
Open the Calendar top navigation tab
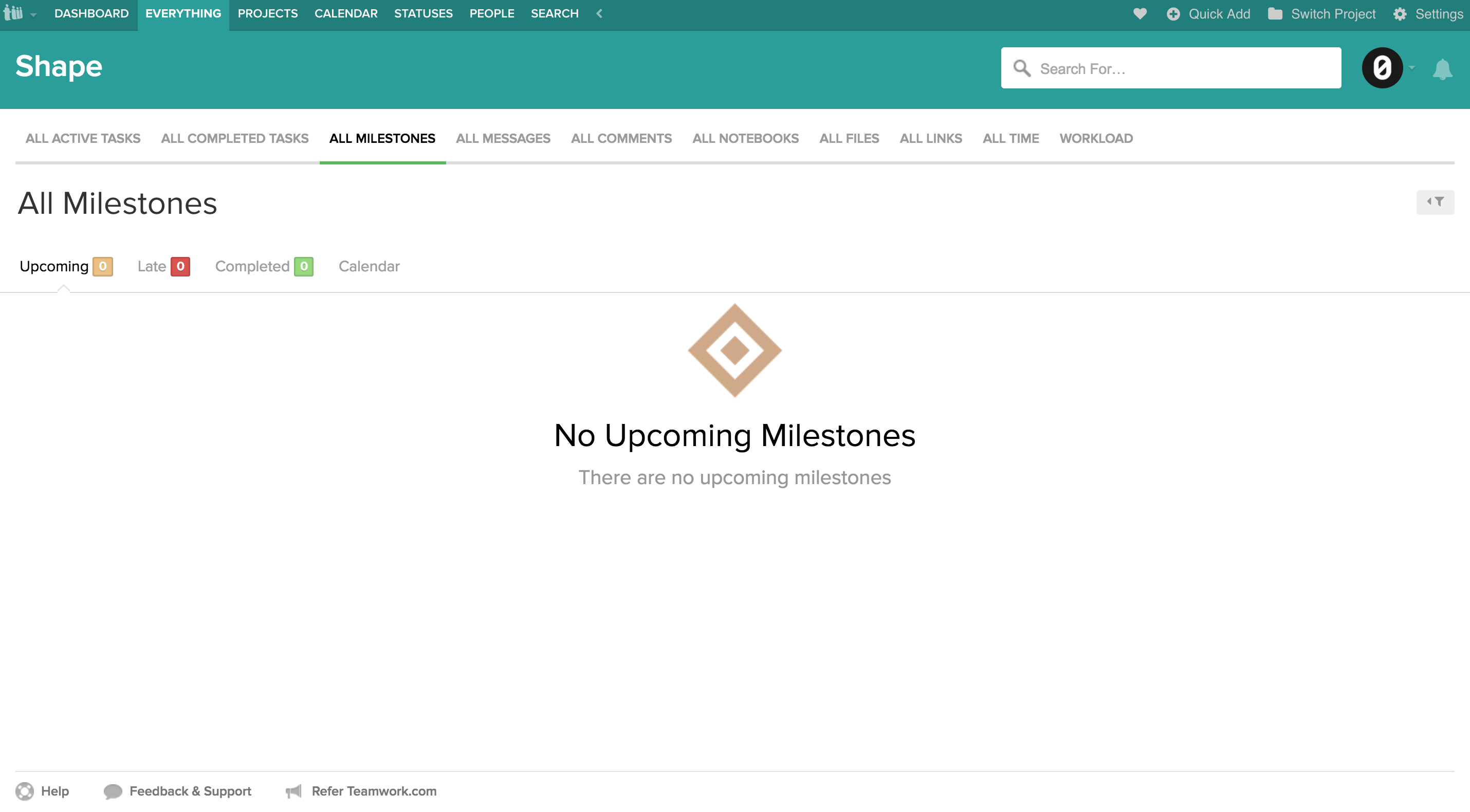(x=346, y=14)
